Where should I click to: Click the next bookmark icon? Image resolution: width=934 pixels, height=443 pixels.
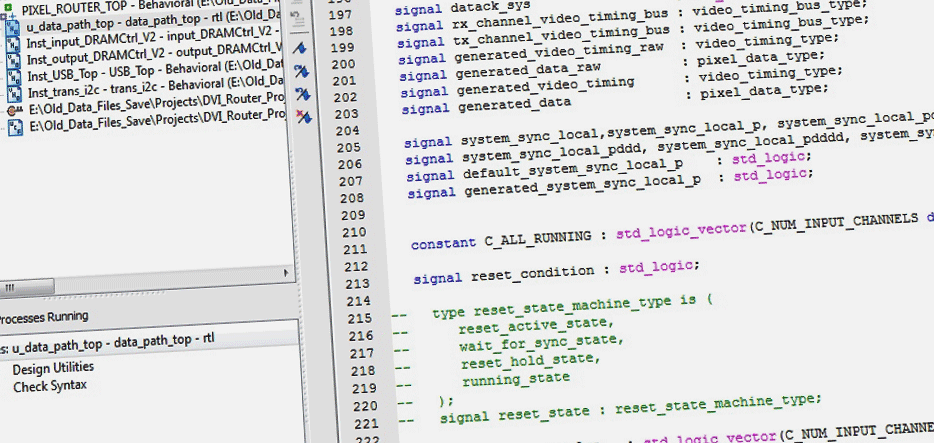click(302, 72)
